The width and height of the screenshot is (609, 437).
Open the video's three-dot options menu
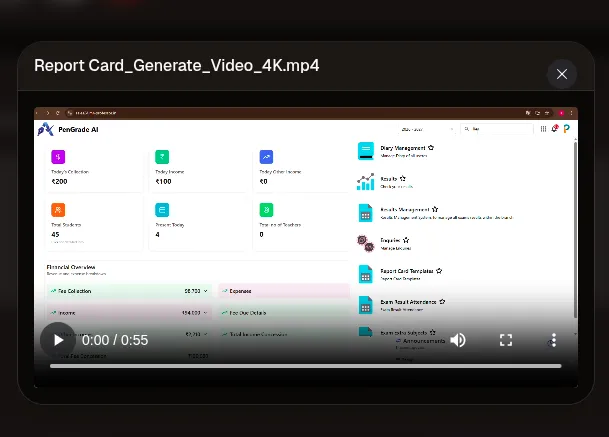(x=553, y=340)
